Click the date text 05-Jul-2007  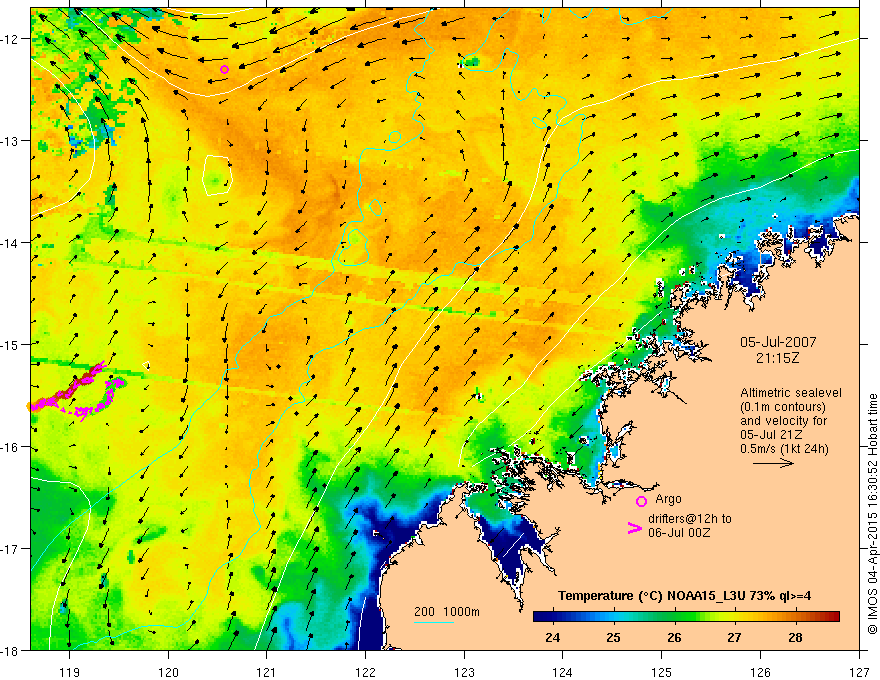pyautogui.click(x=778, y=342)
